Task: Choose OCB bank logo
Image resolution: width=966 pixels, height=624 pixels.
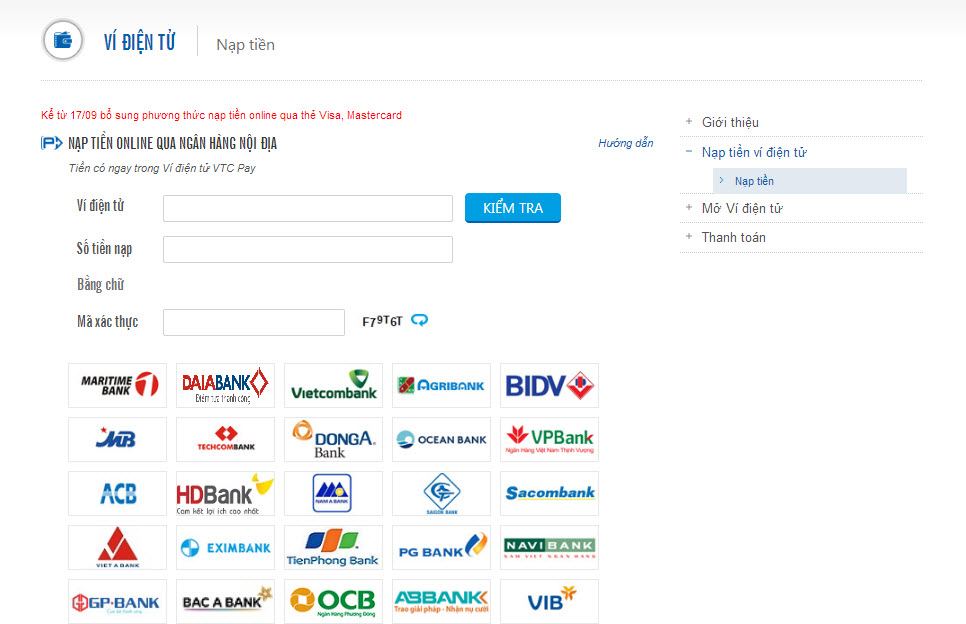Action: [333, 601]
